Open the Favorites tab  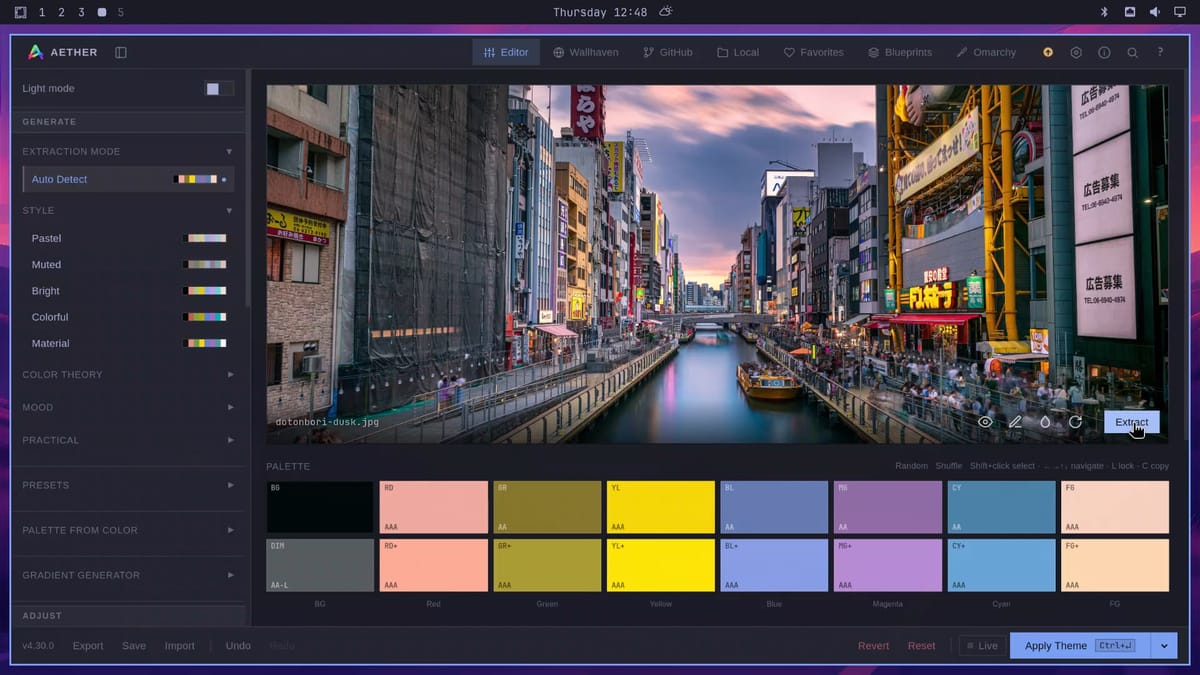[x=813, y=52]
